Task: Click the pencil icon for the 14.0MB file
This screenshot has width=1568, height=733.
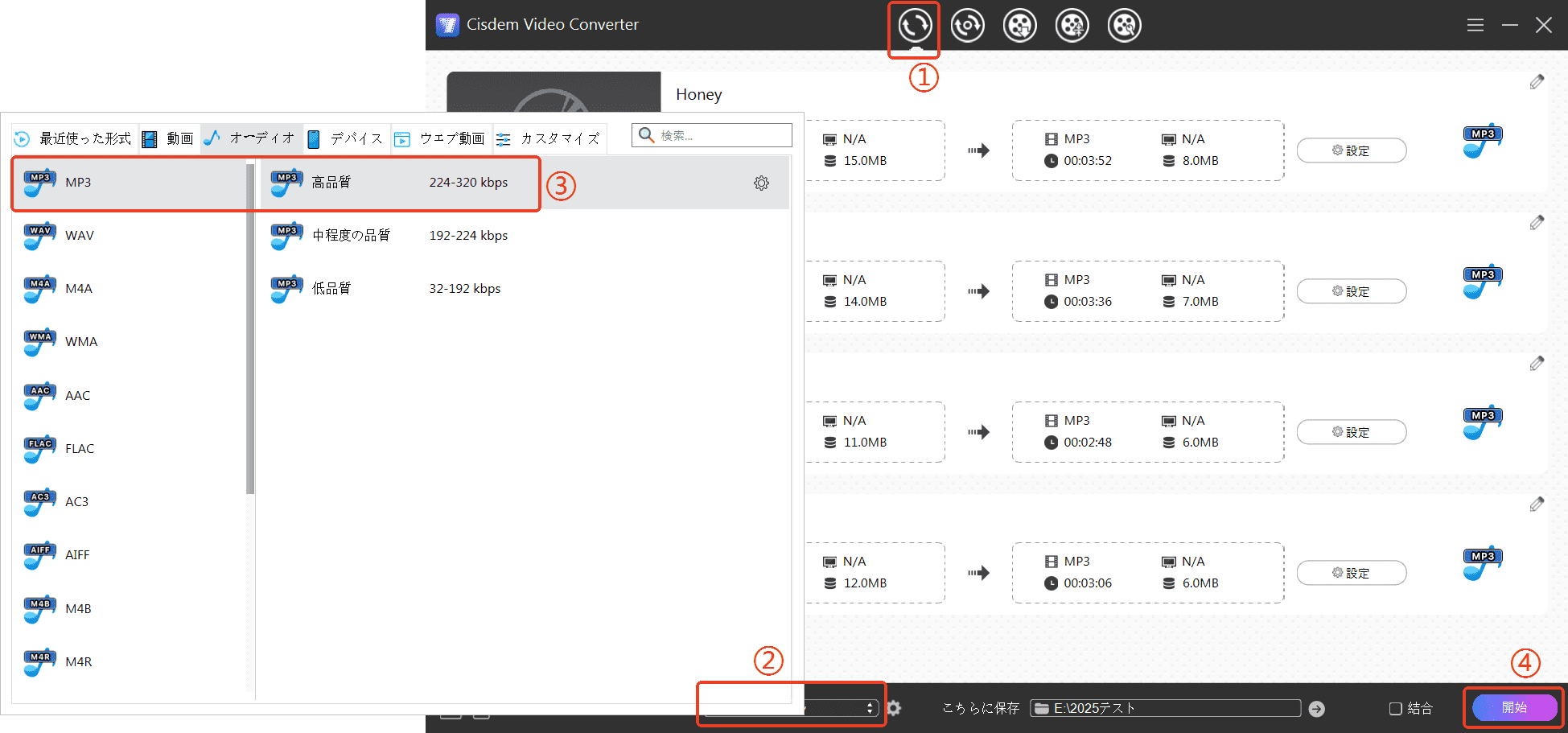Action: (x=1537, y=223)
